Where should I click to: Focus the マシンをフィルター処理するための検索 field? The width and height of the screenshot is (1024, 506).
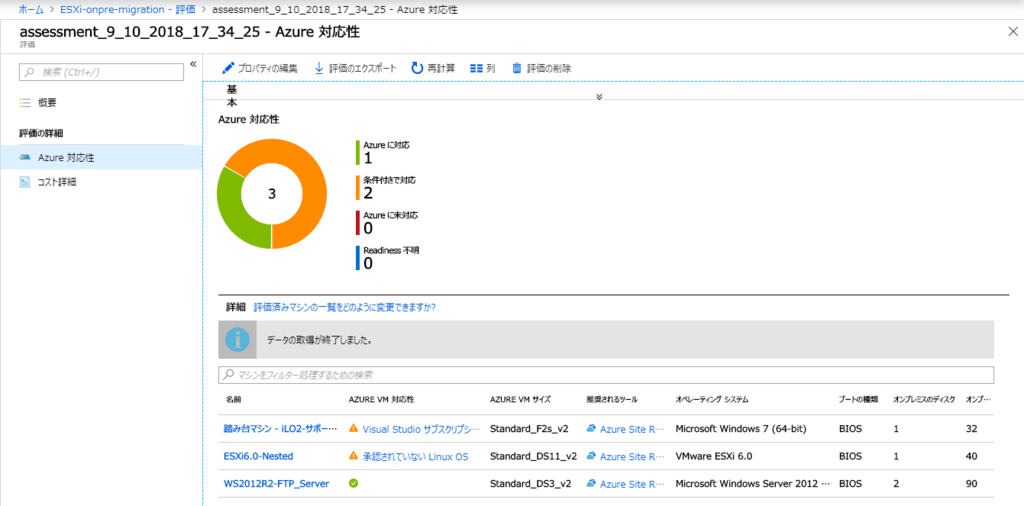(606, 375)
